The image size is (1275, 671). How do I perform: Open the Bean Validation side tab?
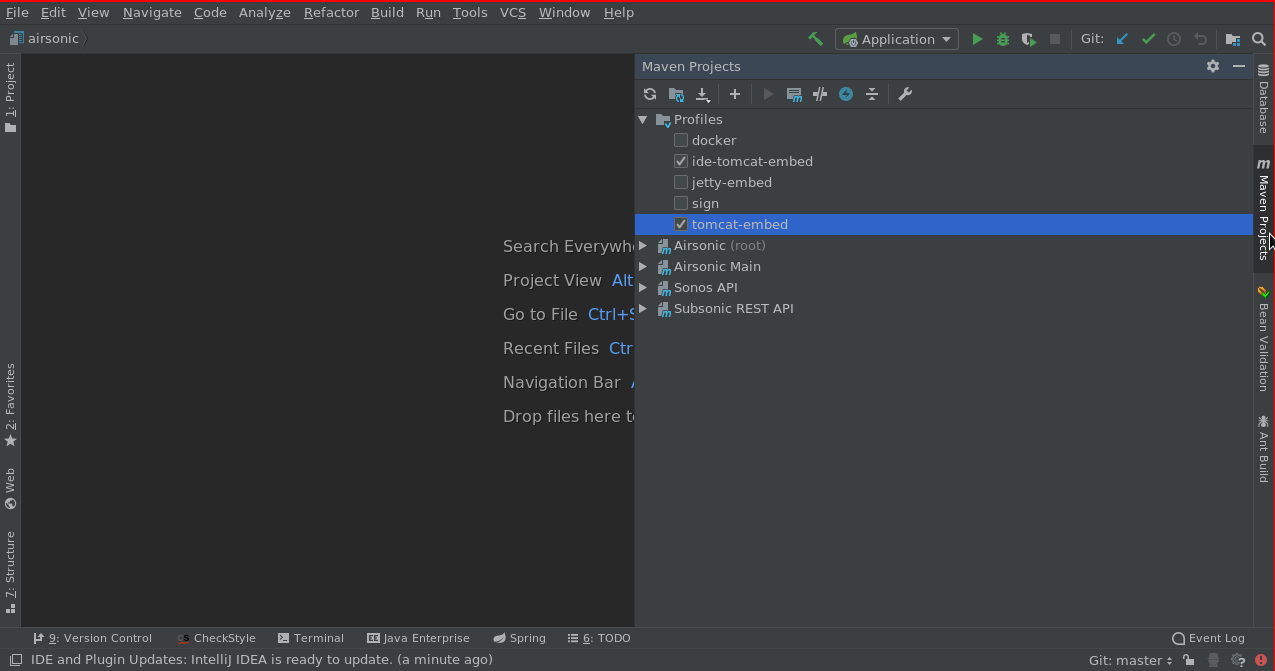1264,339
